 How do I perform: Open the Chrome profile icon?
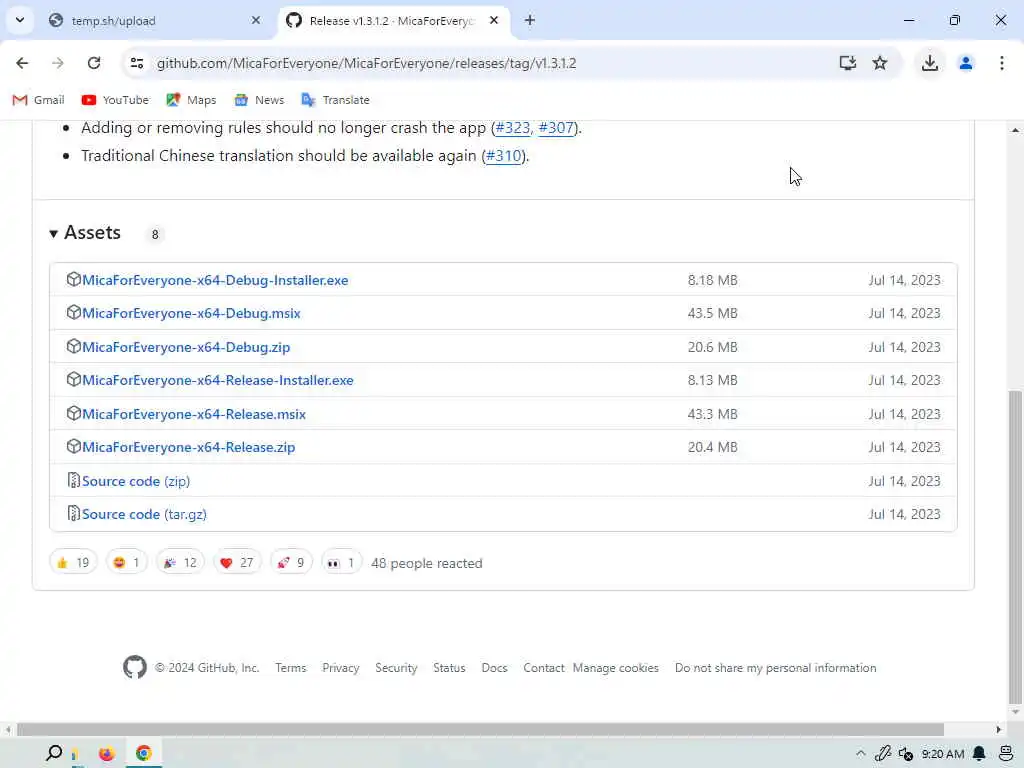966,63
